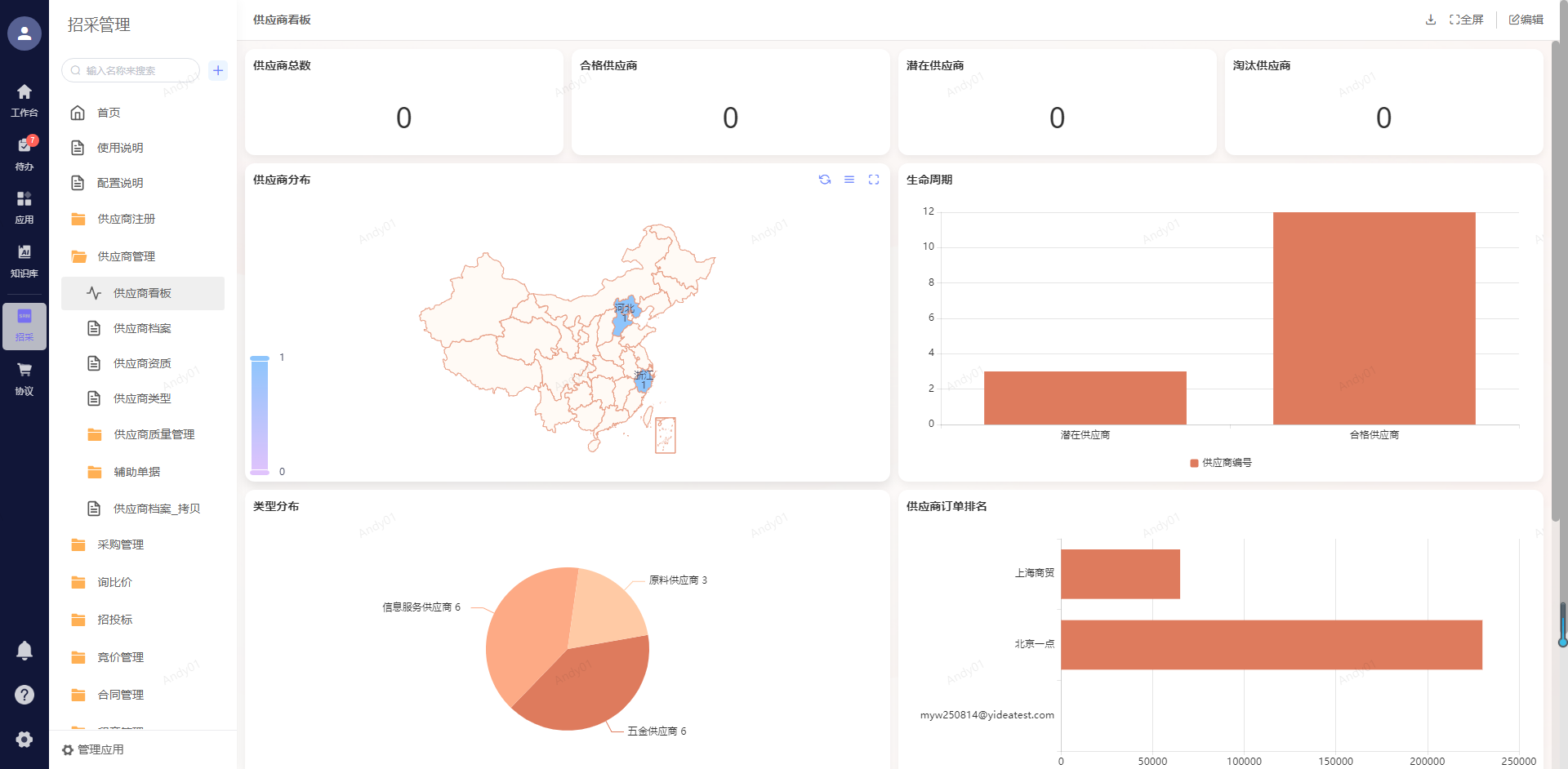
Task: Click the 编辑 button
Action: click(1526, 20)
